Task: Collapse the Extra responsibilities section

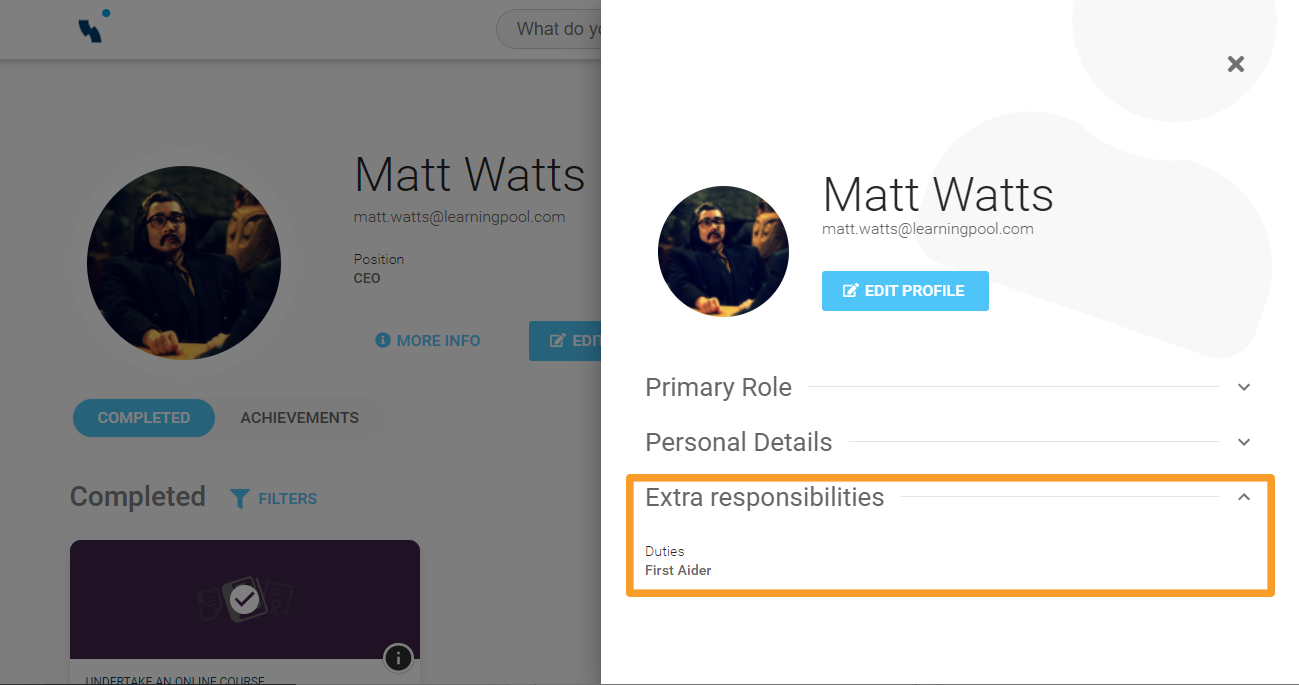Action: coord(1244,497)
